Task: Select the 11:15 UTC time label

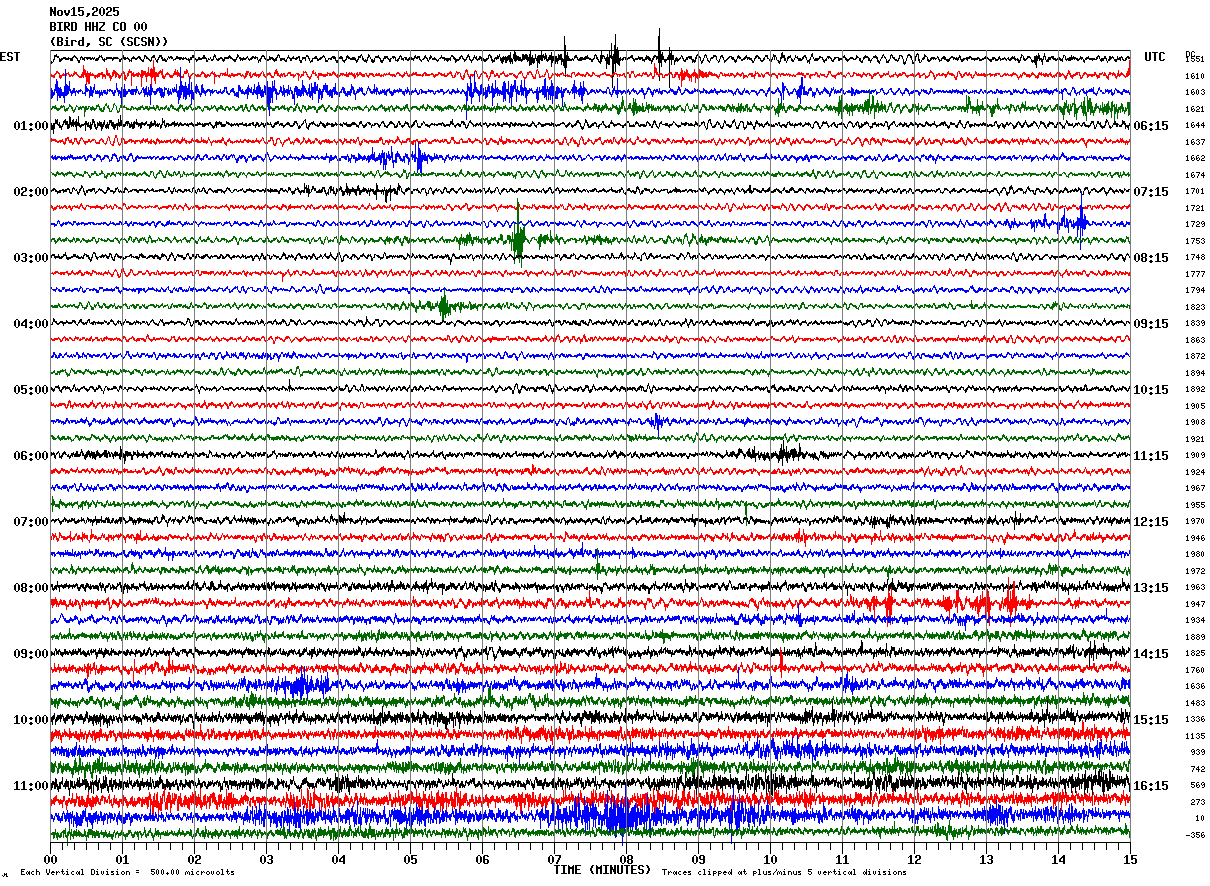Action: click(x=1152, y=456)
